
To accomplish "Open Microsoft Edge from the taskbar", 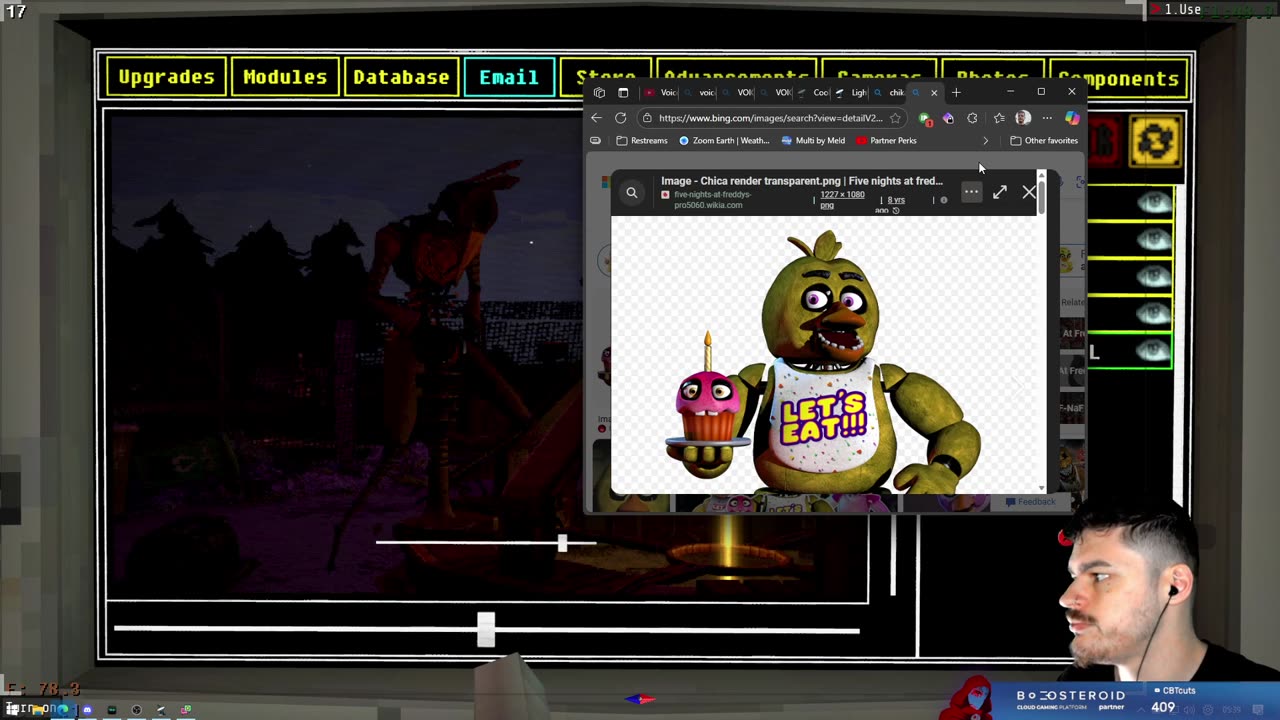I will tap(63, 710).
